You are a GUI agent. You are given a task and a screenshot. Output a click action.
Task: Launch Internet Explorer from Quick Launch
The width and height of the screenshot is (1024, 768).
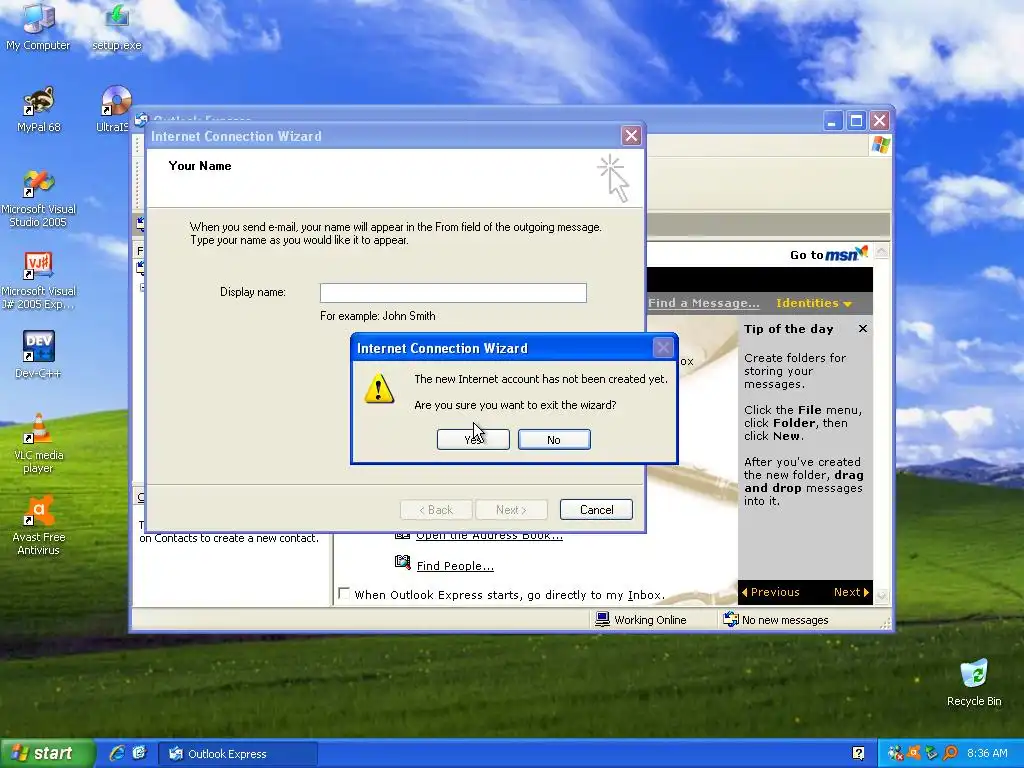click(117, 753)
